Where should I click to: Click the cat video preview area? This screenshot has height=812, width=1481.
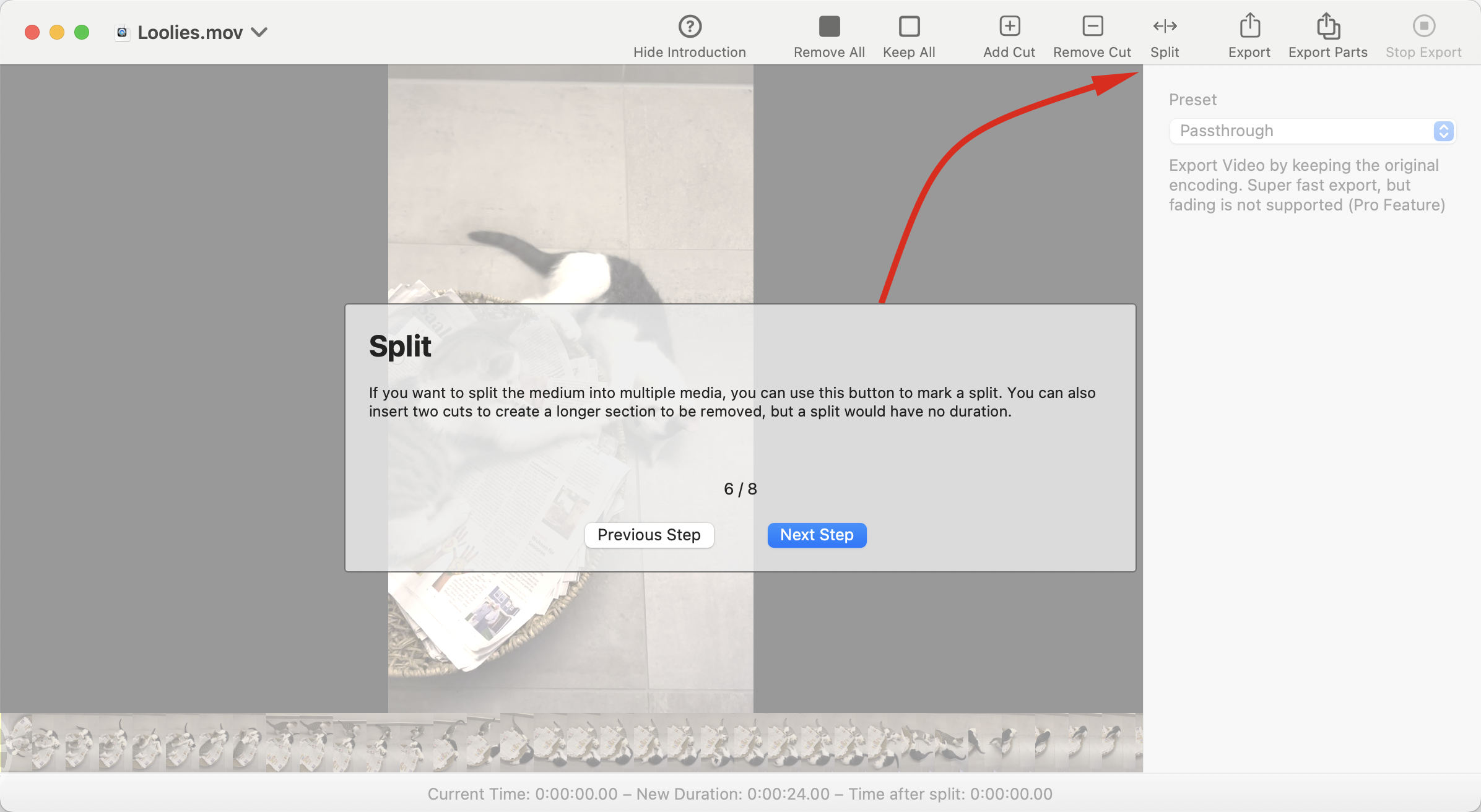coord(570,186)
